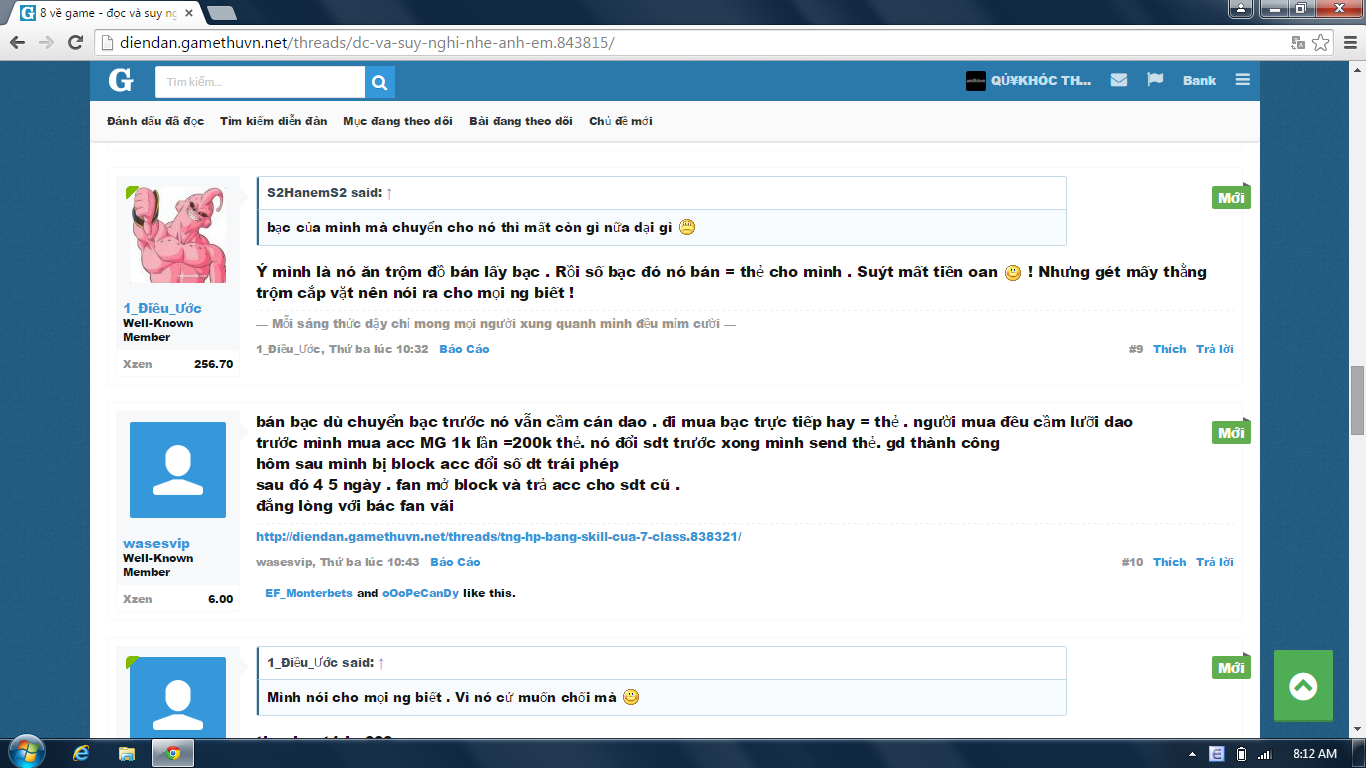Click the user avatar beside QUỶ KHÓC
The height and width of the screenshot is (768, 1366).
pyautogui.click(x=976, y=81)
